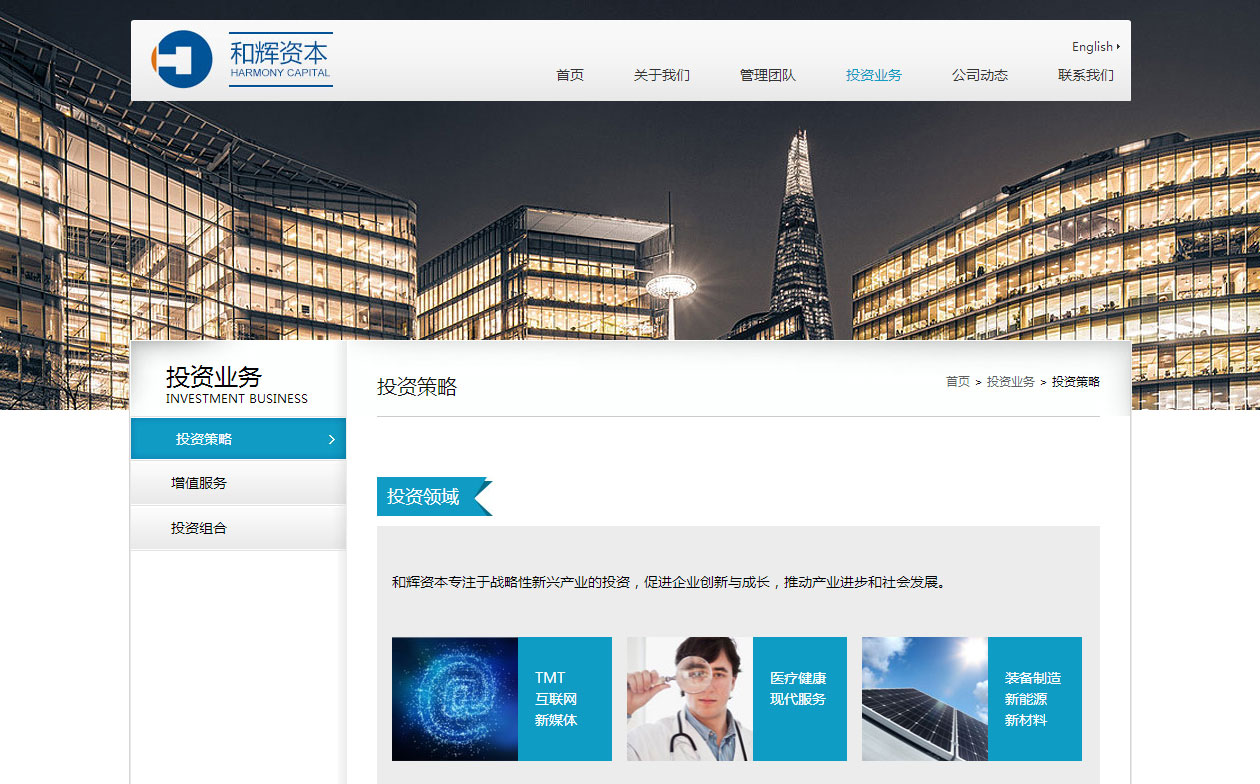
Task: Switch language via English link
Action: [1092, 47]
